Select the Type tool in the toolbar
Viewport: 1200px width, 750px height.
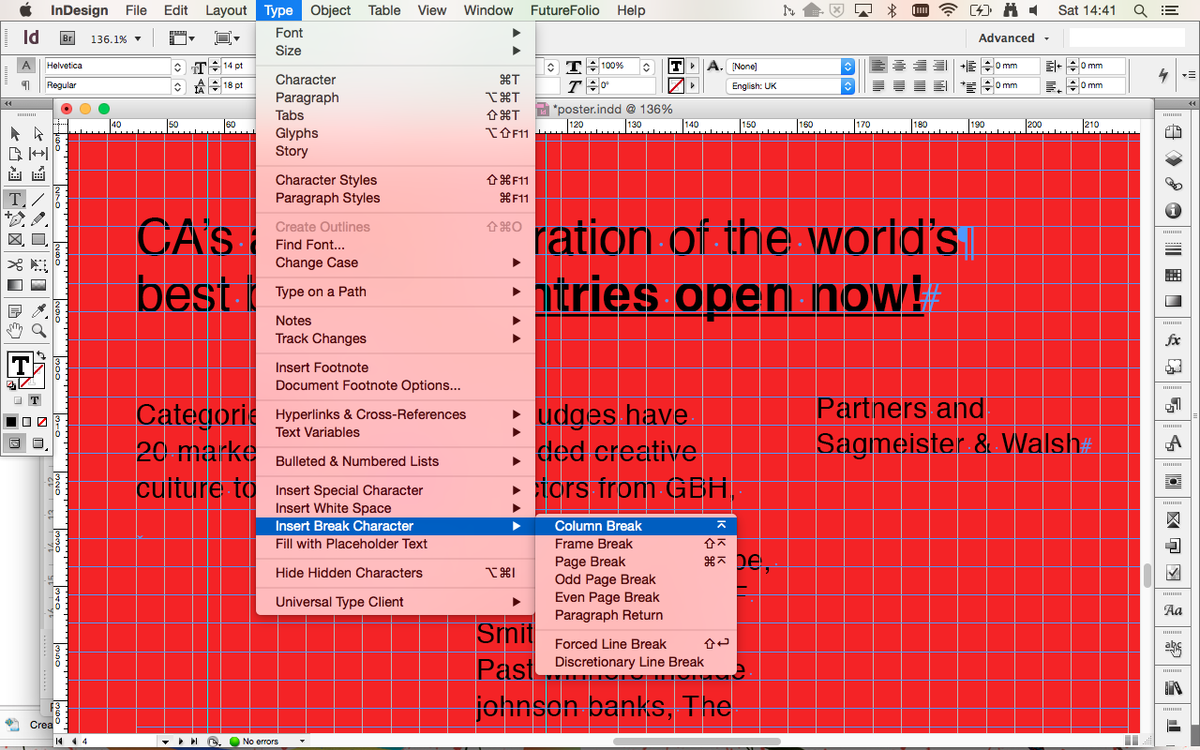(x=14, y=198)
